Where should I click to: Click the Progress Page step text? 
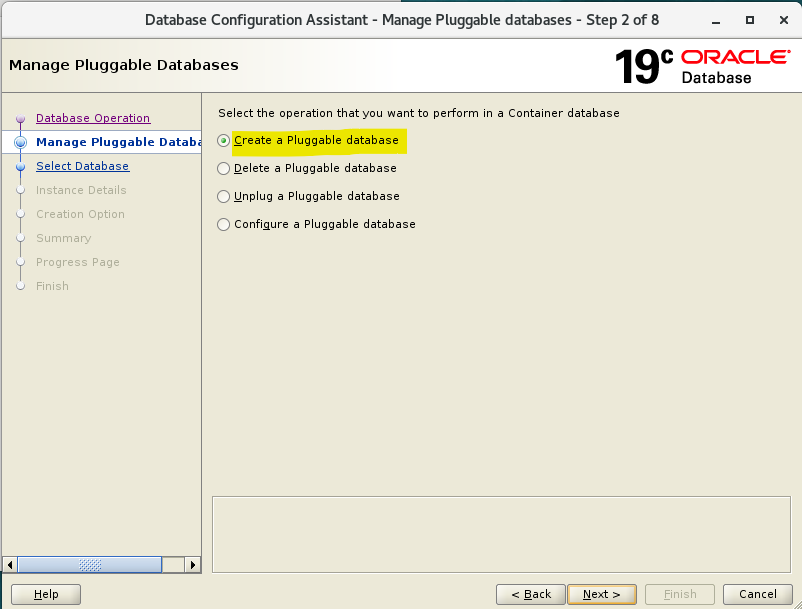[78, 262]
